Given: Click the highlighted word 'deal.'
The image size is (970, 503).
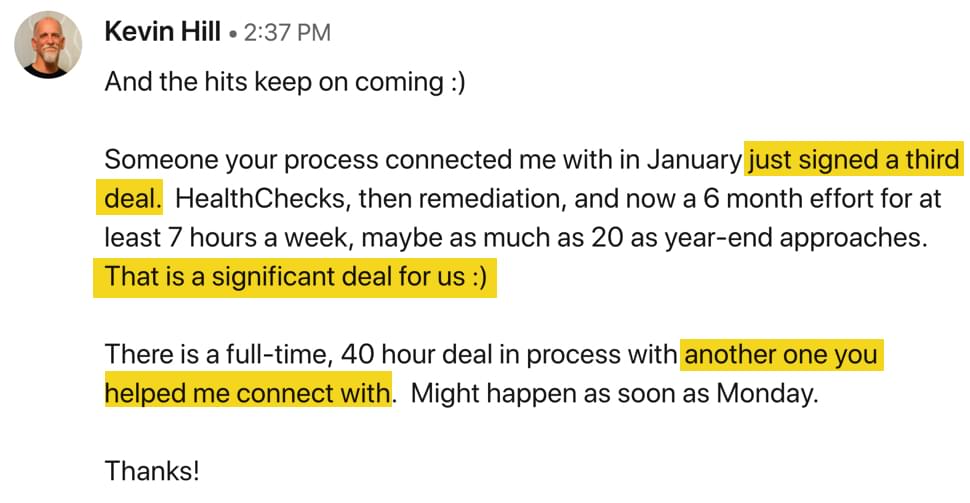Looking at the screenshot, I should [x=130, y=198].
